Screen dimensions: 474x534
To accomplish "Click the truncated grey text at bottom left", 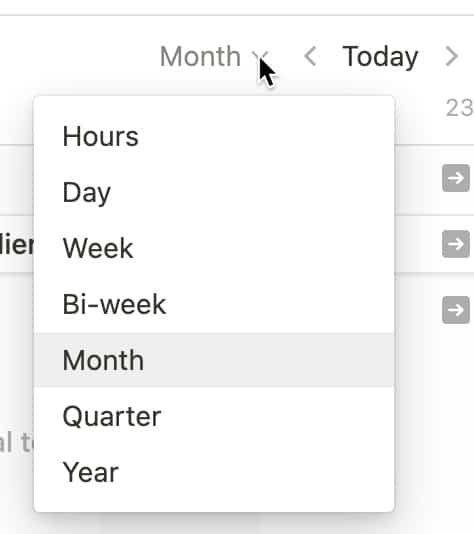I will [x=17, y=442].
